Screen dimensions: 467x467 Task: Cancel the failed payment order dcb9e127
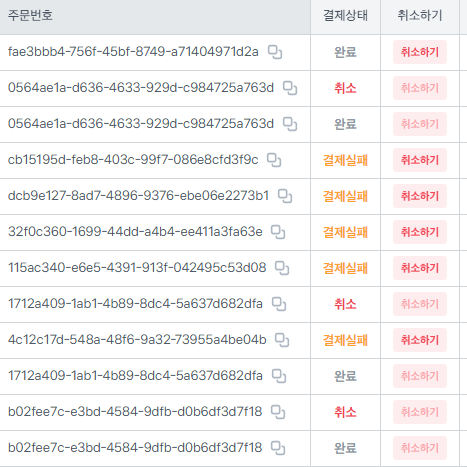(420, 196)
